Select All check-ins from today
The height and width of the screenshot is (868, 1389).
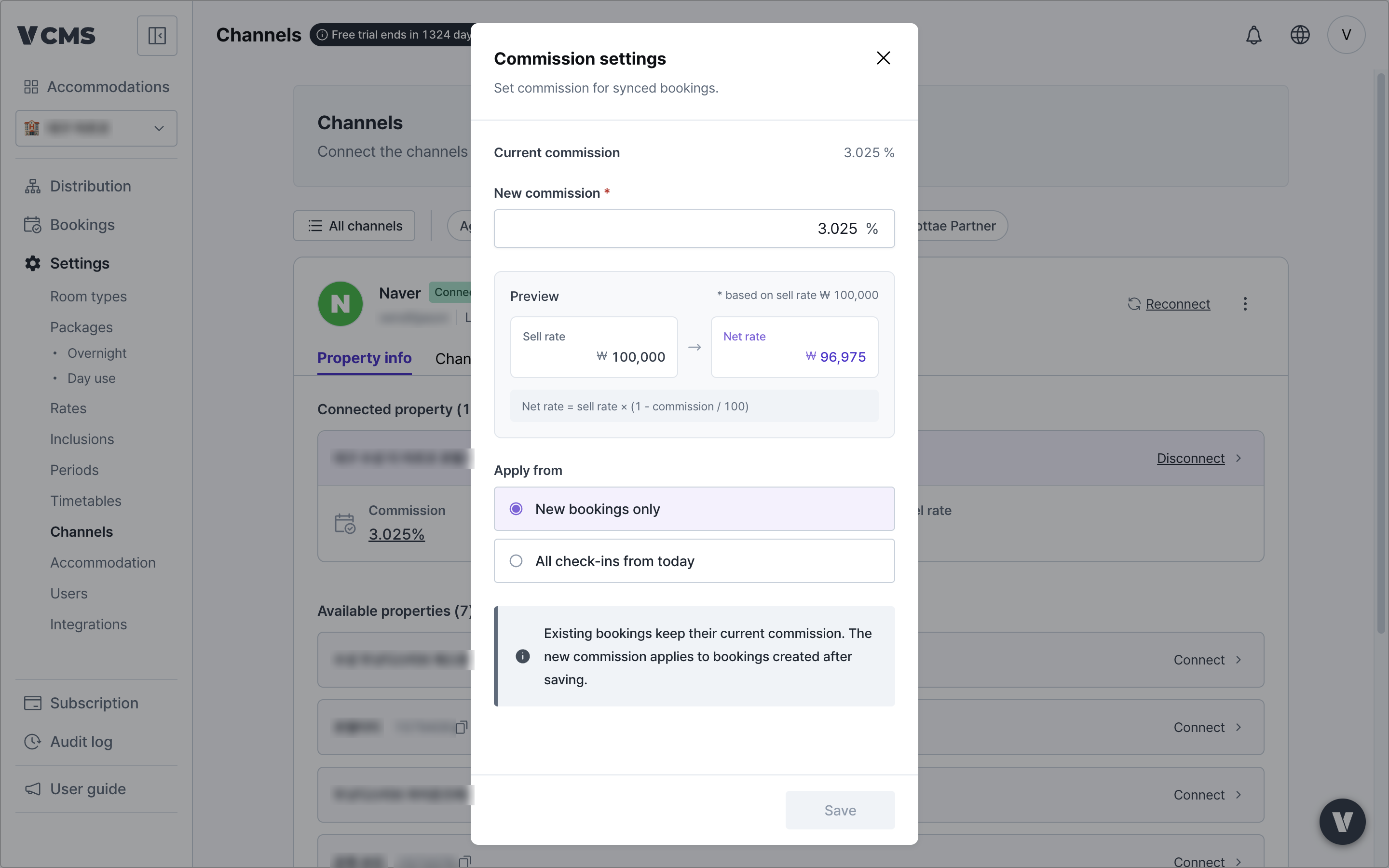tap(694, 561)
